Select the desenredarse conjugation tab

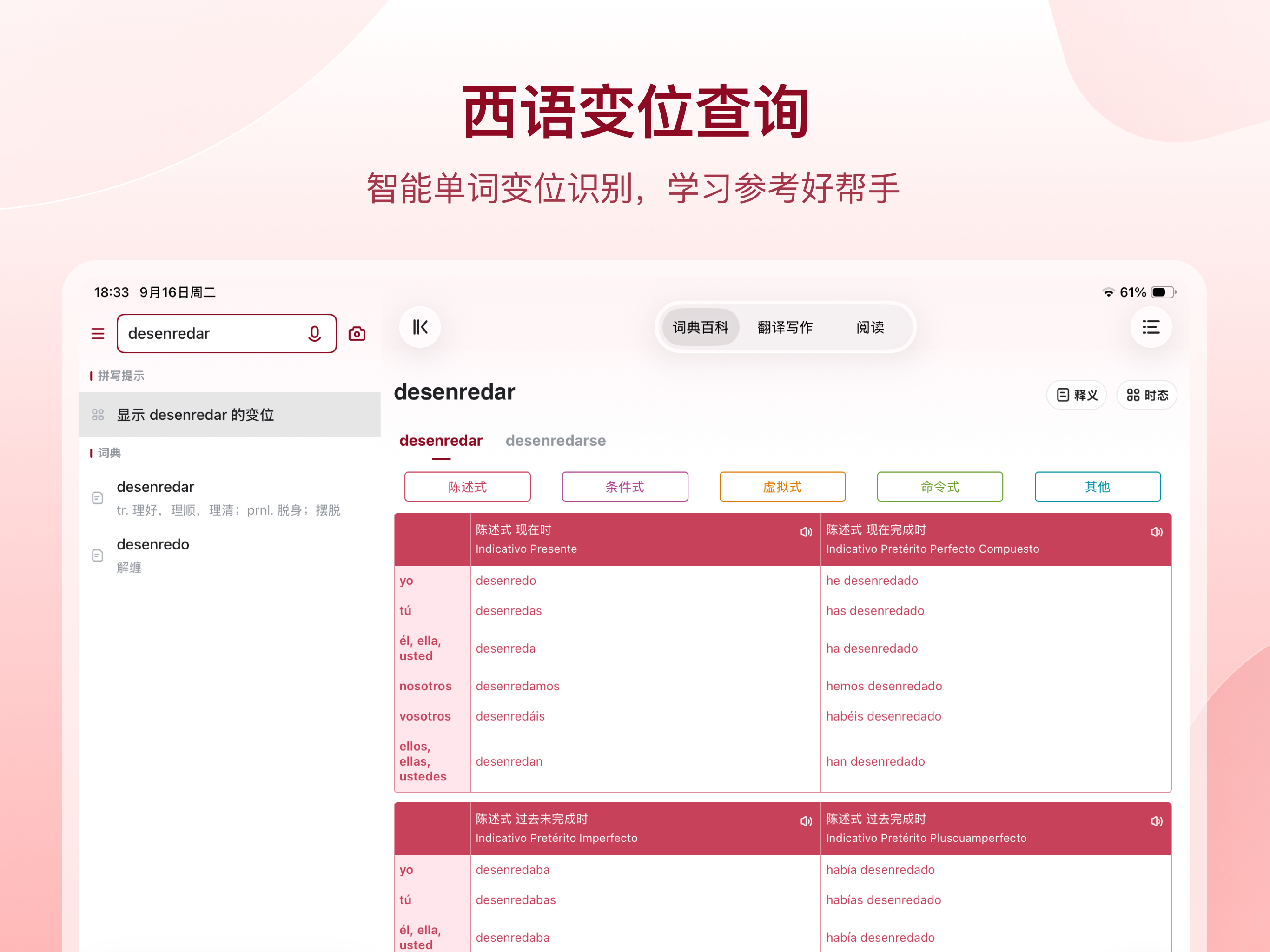555,440
